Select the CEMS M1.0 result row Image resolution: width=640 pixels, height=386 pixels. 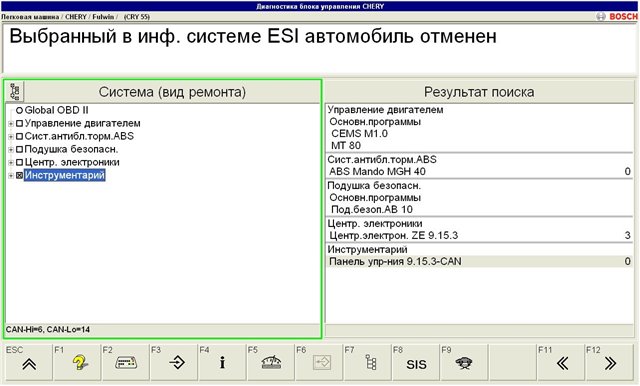pyautogui.click(x=480, y=133)
